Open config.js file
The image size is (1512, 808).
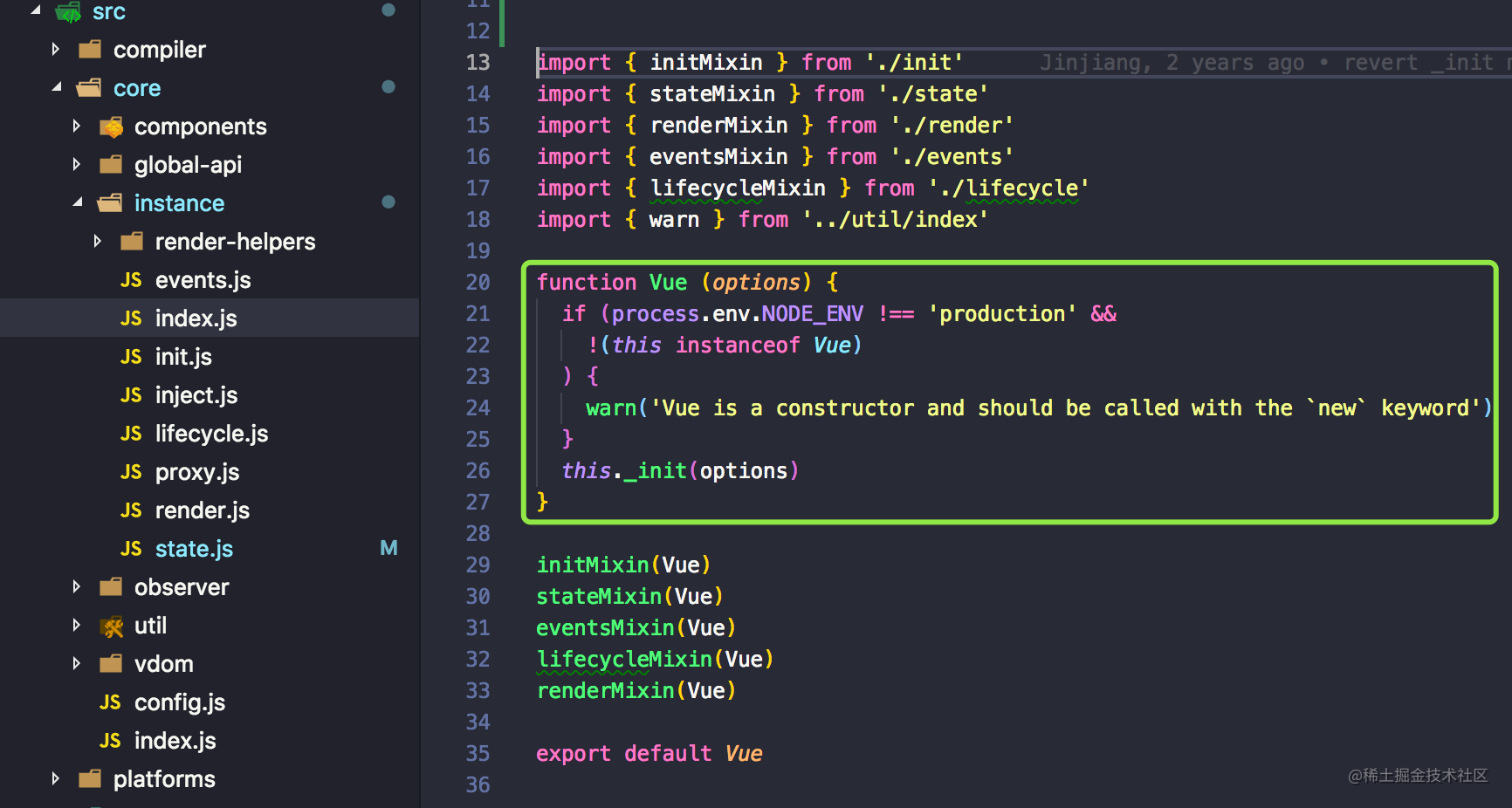click(180, 702)
